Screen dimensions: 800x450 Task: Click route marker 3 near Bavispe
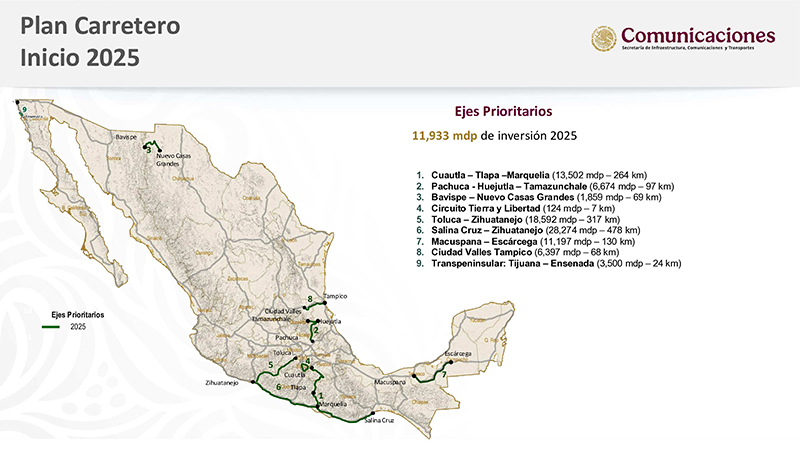[147, 150]
